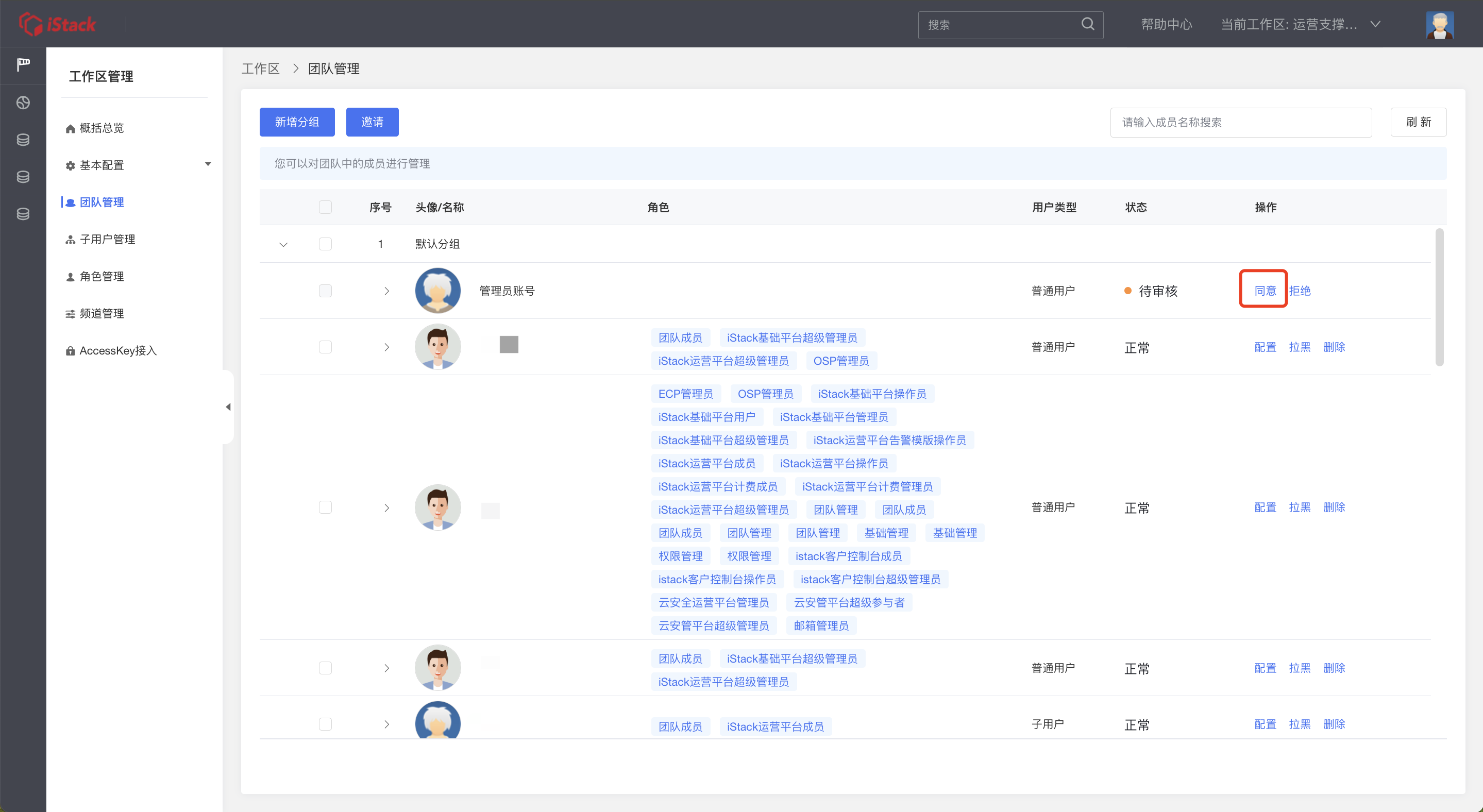1483x812 pixels.
Task: Check the 默认分组 group checkbox
Action: click(325, 244)
